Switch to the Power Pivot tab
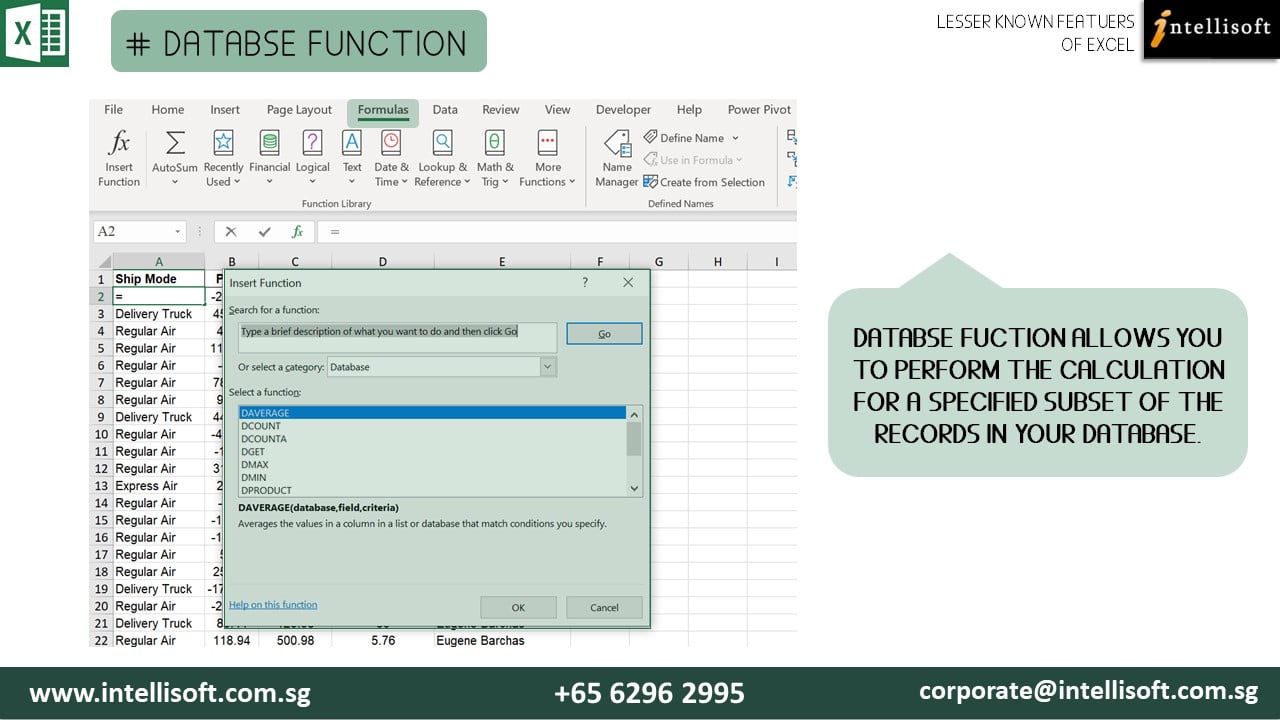The image size is (1280, 720). pos(759,110)
